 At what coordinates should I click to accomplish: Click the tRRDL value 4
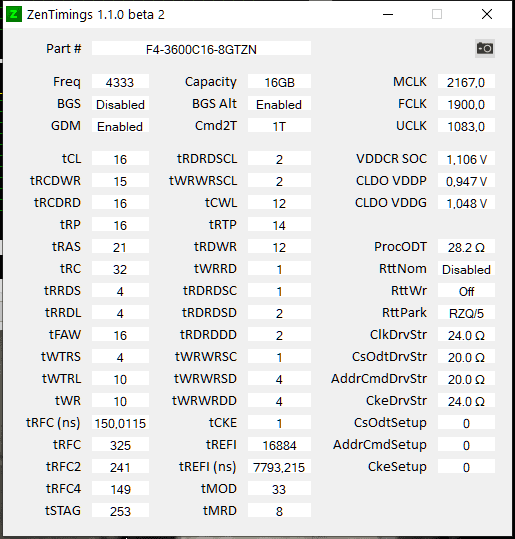tap(120, 312)
